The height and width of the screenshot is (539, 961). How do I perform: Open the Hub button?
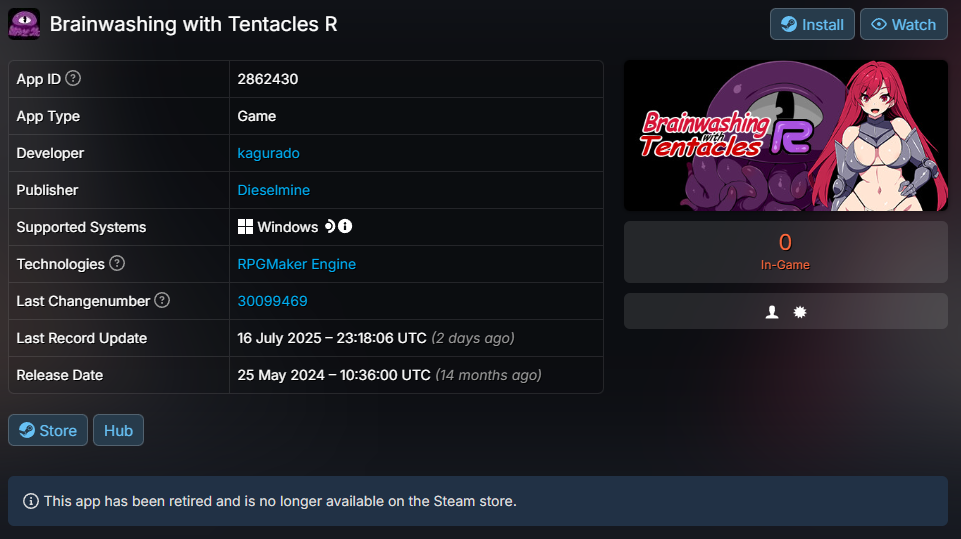pos(118,430)
